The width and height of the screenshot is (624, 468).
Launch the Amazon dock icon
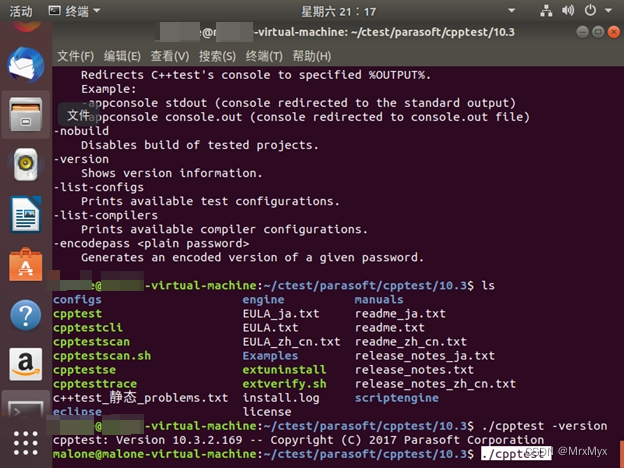pos(26,365)
